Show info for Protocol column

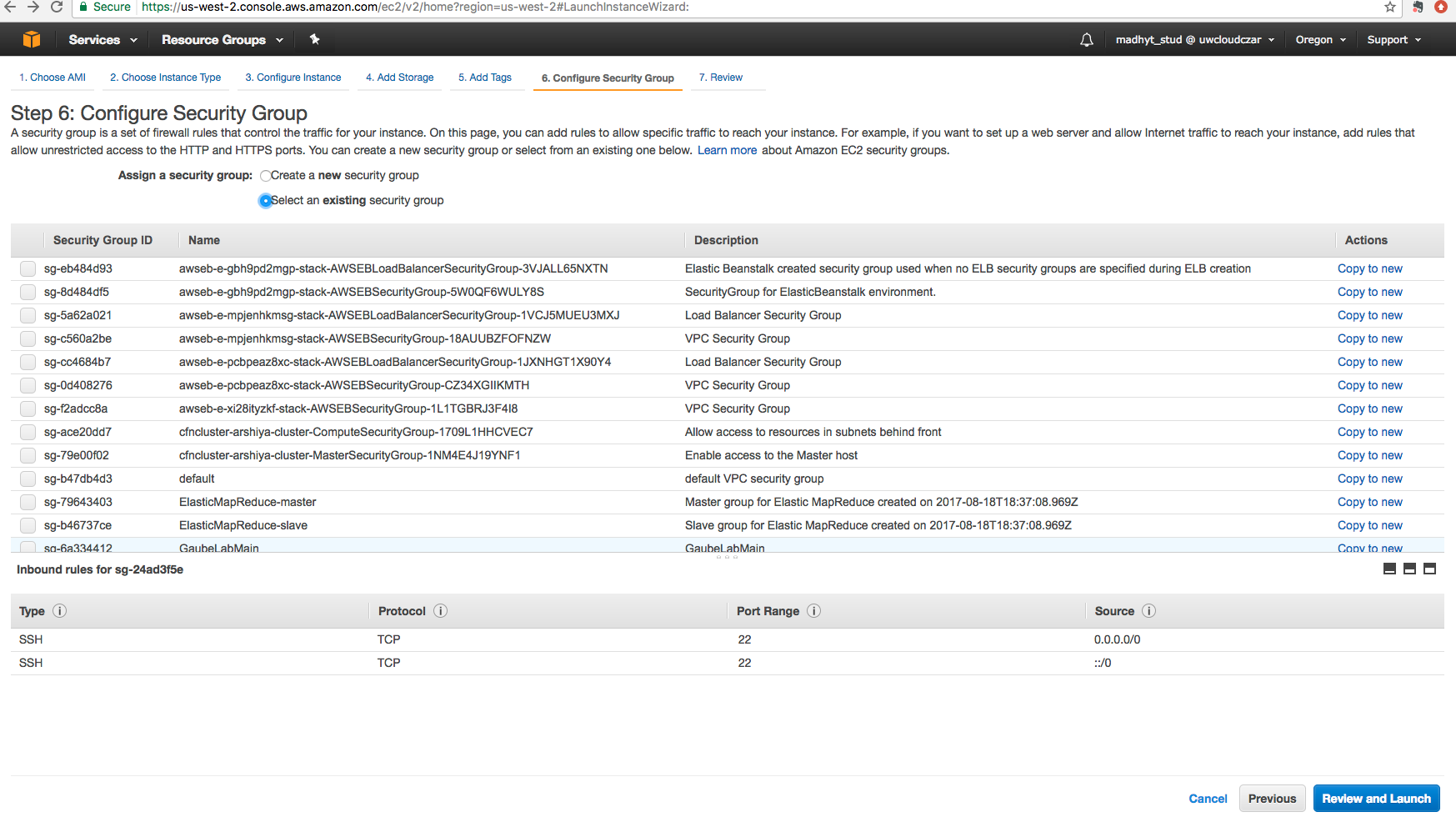click(441, 611)
